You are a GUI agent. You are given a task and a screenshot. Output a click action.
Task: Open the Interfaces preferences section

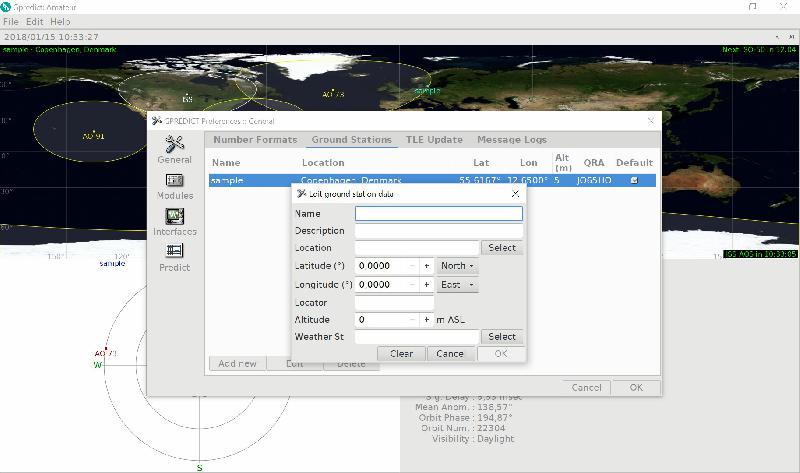click(x=174, y=222)
